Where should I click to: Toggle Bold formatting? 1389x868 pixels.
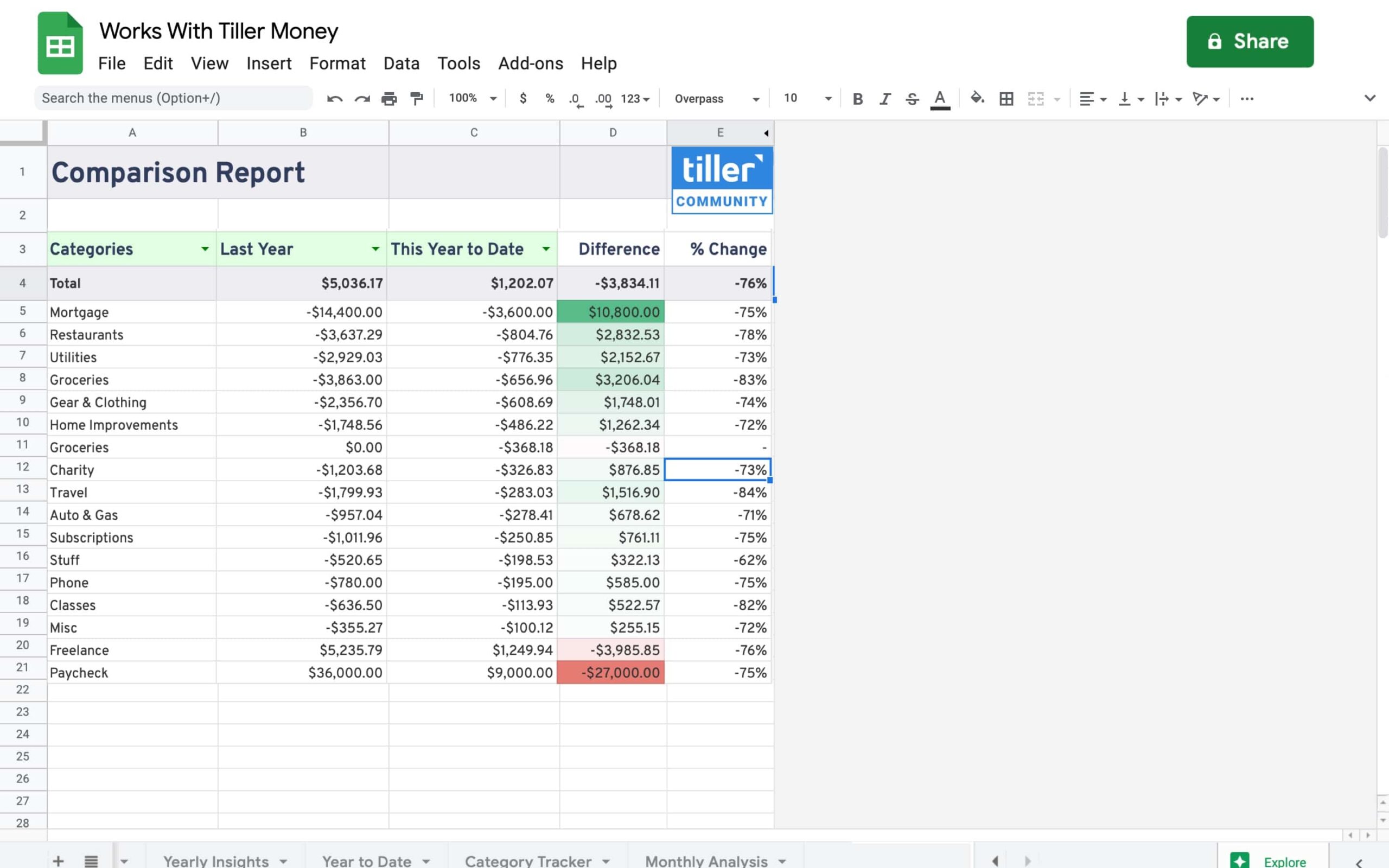(857, 99)
